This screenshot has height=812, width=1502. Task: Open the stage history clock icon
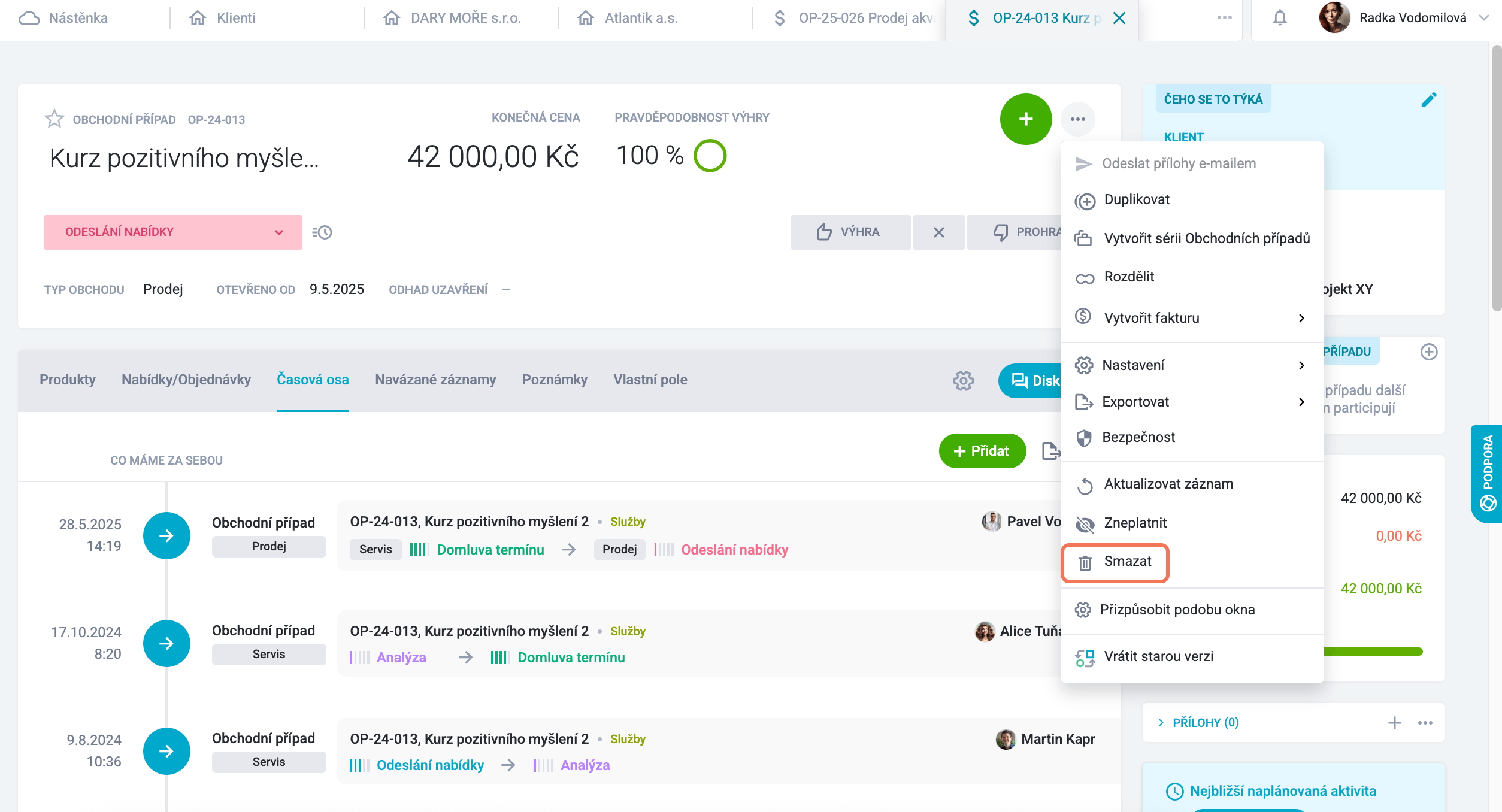(322, 232)
